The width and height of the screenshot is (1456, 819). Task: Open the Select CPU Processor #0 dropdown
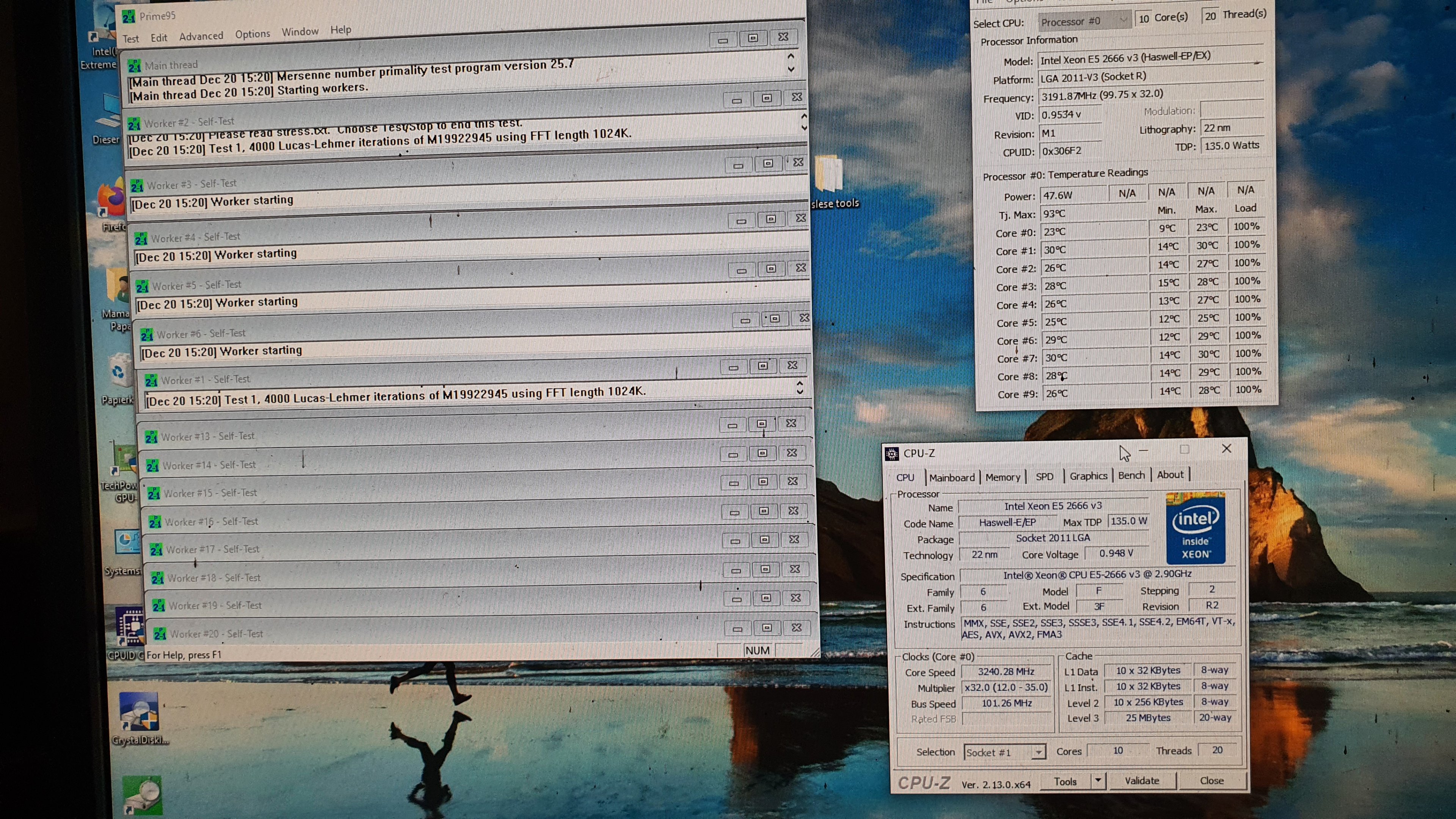(1084, 22)
